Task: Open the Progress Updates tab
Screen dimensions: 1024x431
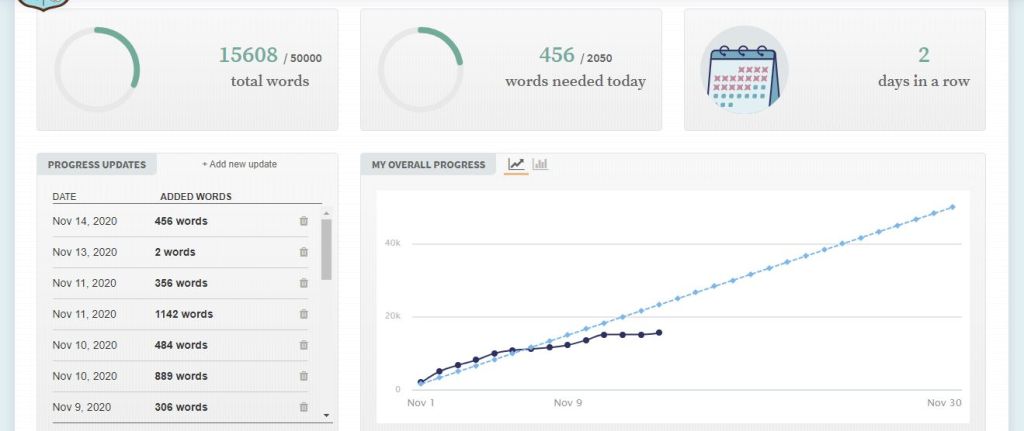Action: pyautogui.click(x=97, y=165)
